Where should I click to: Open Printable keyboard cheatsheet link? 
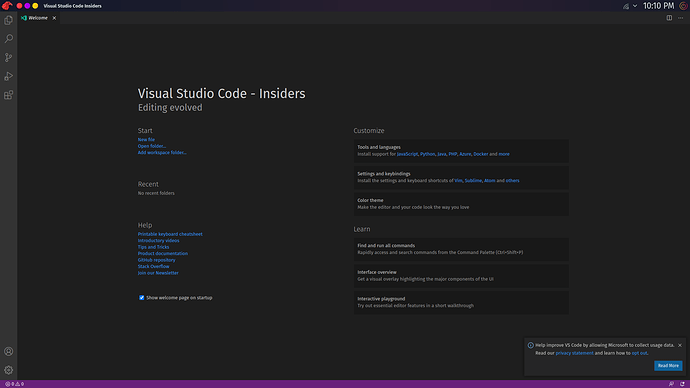click(170, 234)
